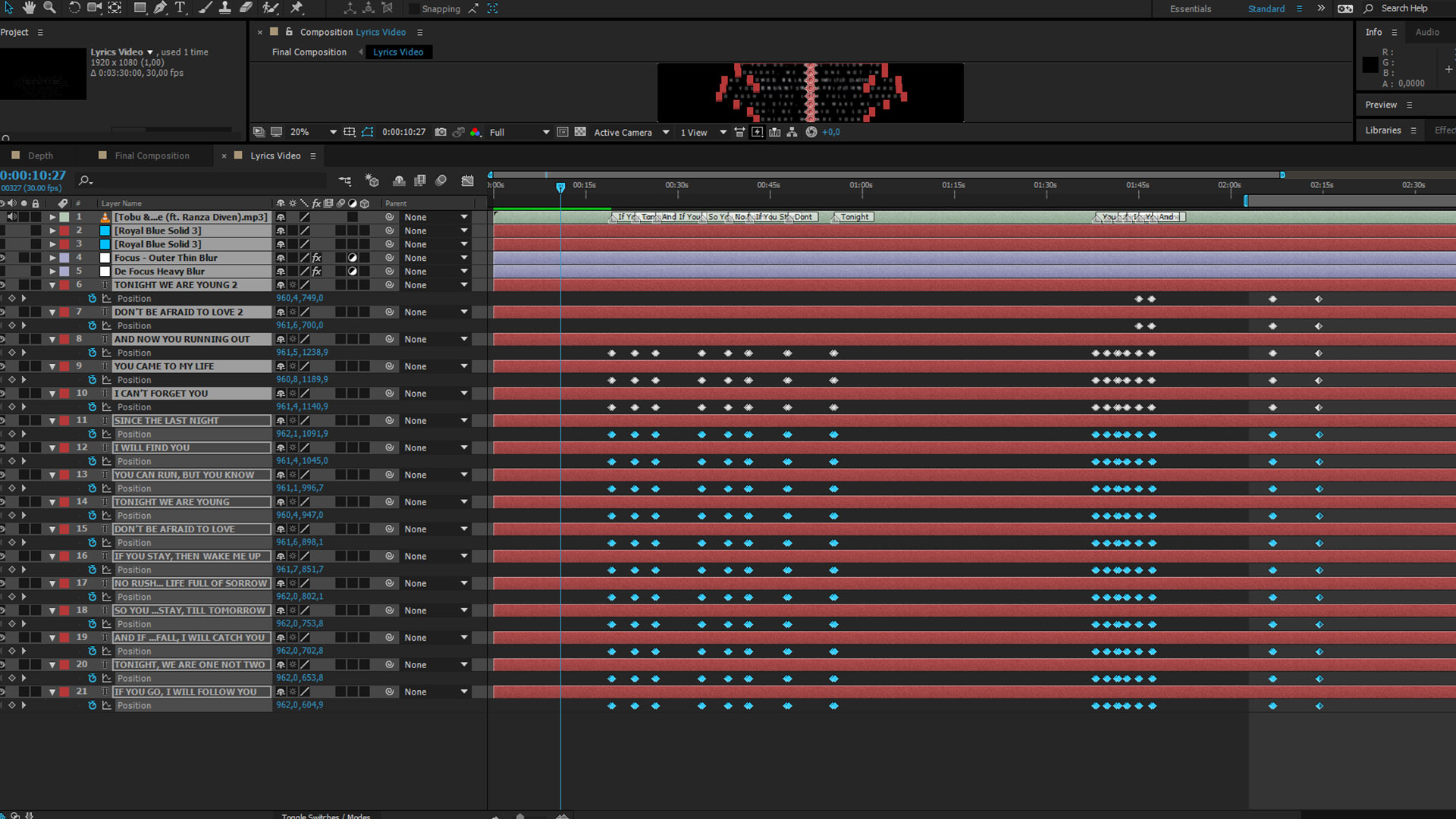Open the Graph Editor in timeline
This screenshot has width=1456, height=819.
click(x=467, y=180)
